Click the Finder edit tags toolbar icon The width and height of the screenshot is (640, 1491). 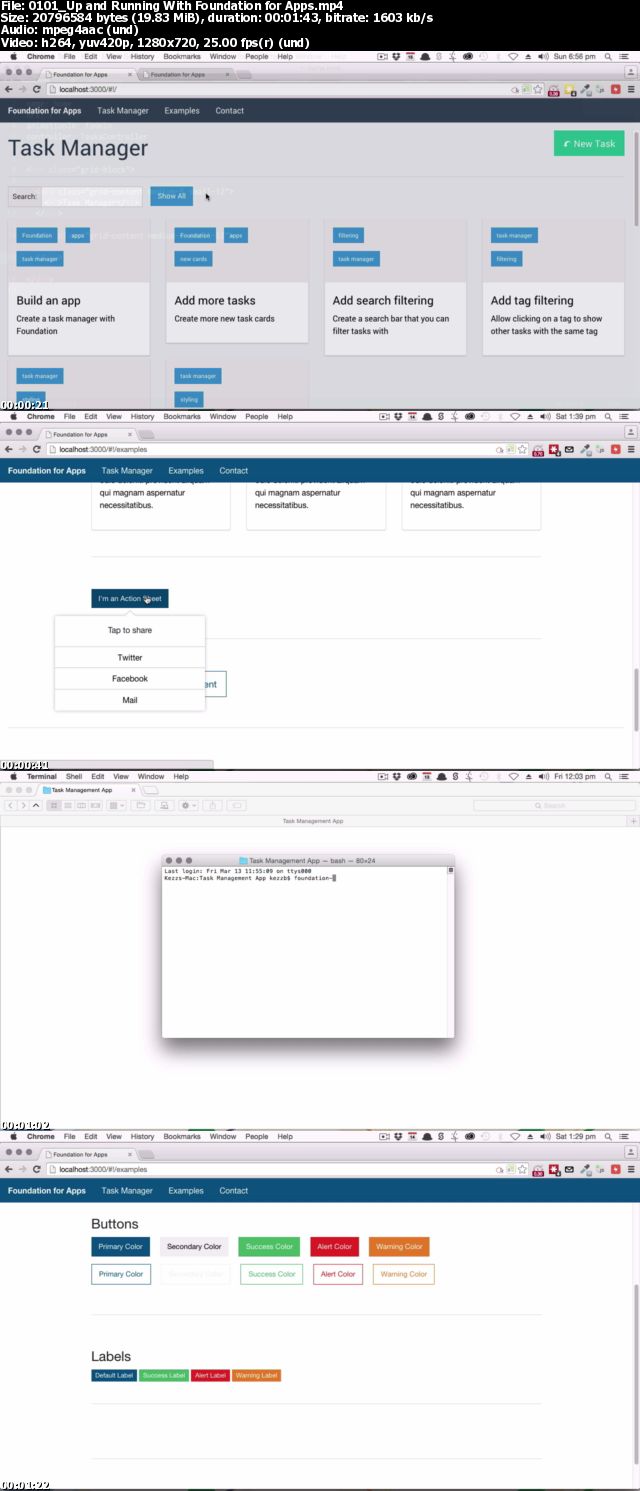coord(237,805)
